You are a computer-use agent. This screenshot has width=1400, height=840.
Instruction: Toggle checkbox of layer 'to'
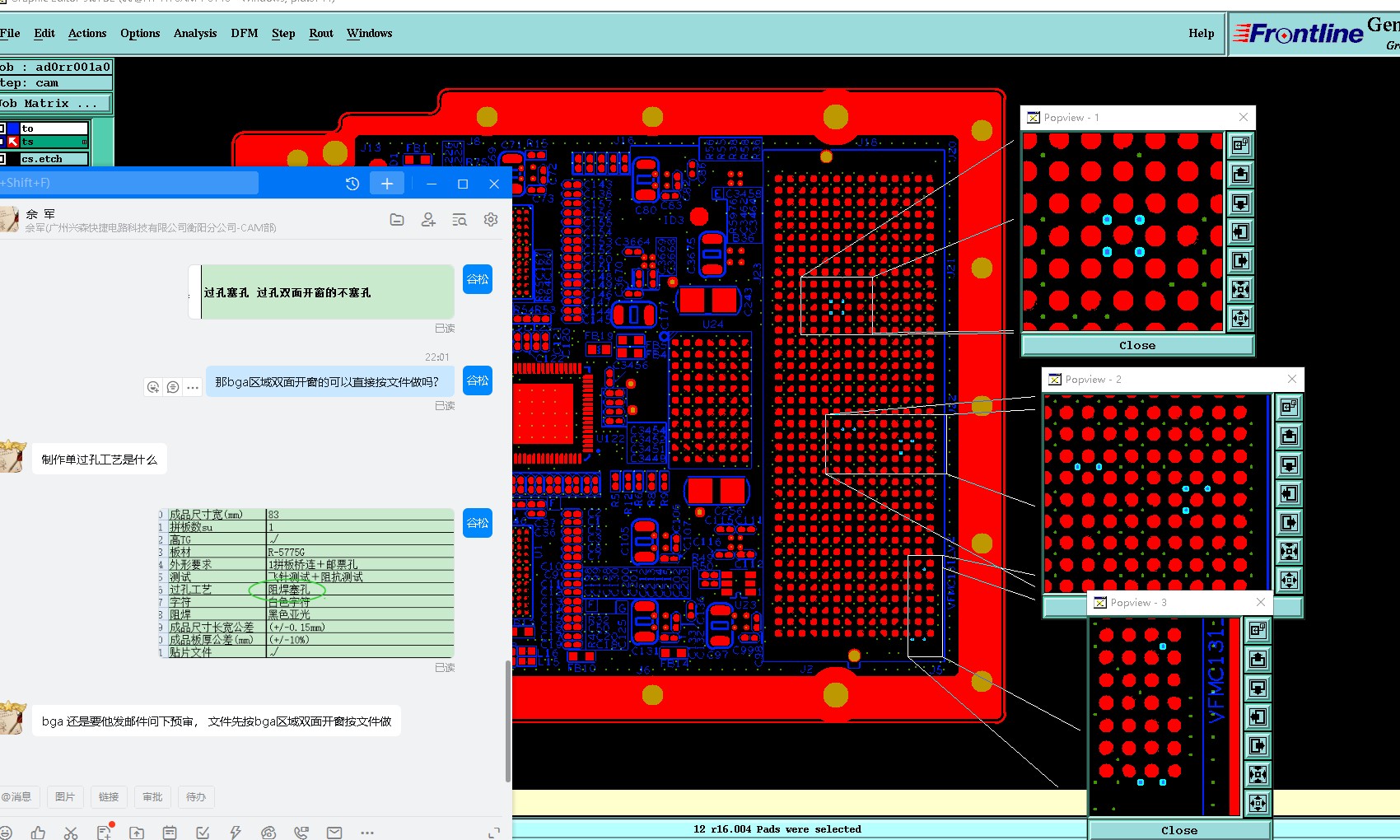2,128
